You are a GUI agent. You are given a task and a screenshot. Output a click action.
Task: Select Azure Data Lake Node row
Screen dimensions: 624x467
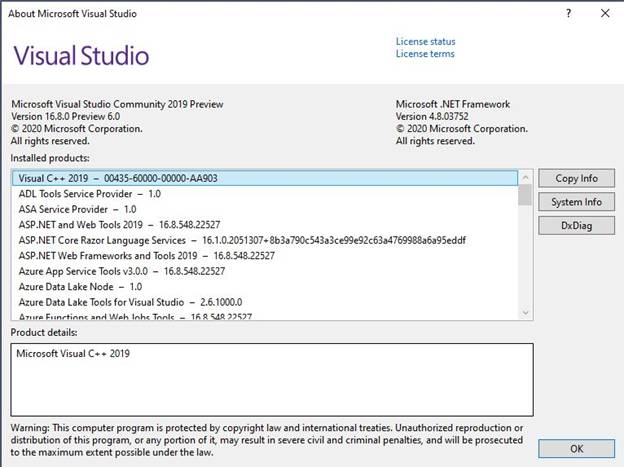[265, 287]
